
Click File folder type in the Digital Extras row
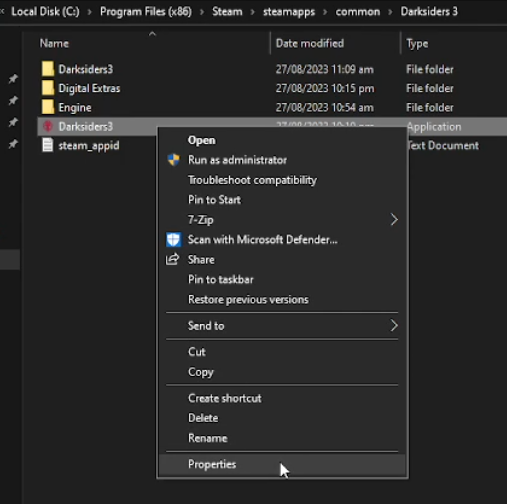pyautogui.click(x=430, y=88)
